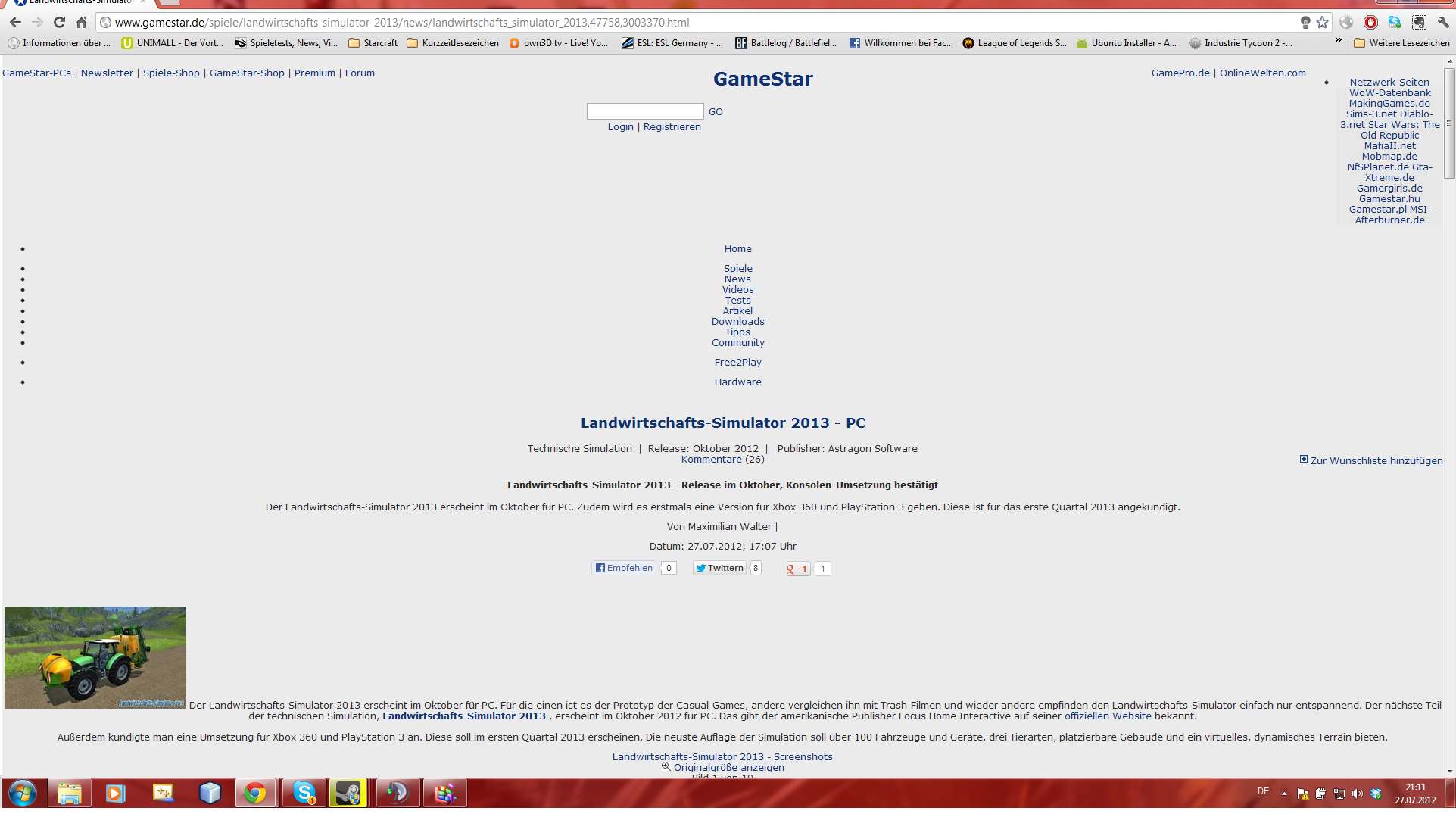Open the taskbar clock showing 21:11

pyautogui.click(x=1415, y=794)
